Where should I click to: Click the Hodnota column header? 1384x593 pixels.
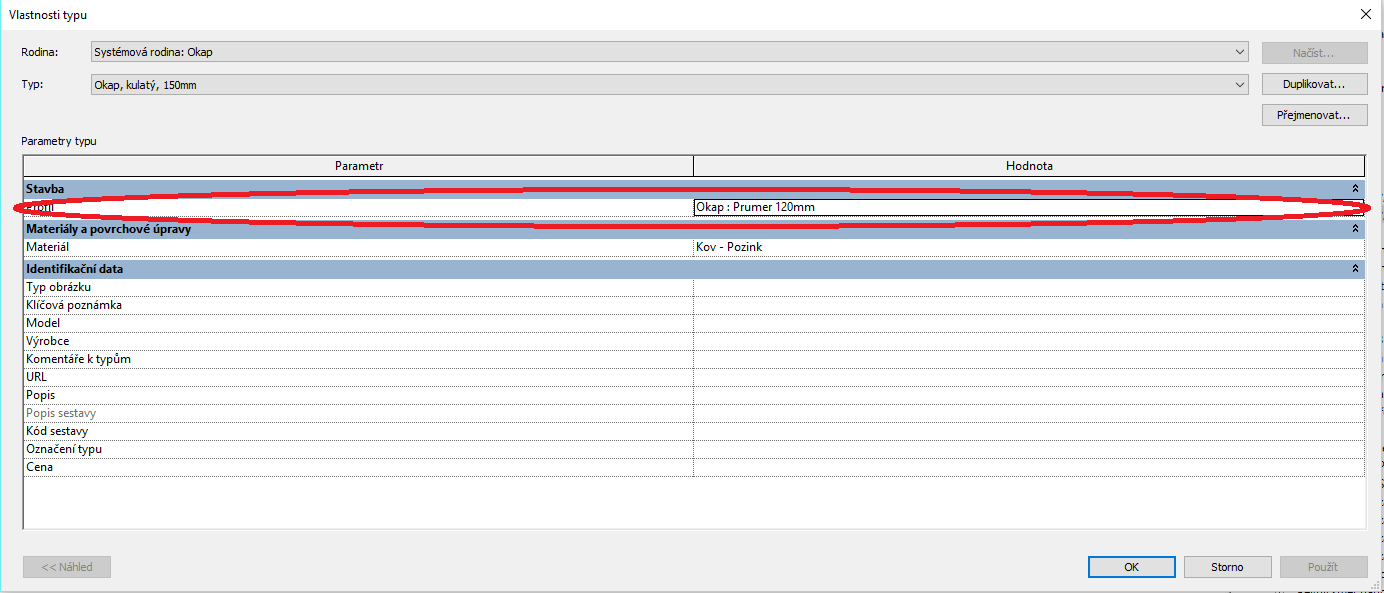click(x=1028, y=166)
